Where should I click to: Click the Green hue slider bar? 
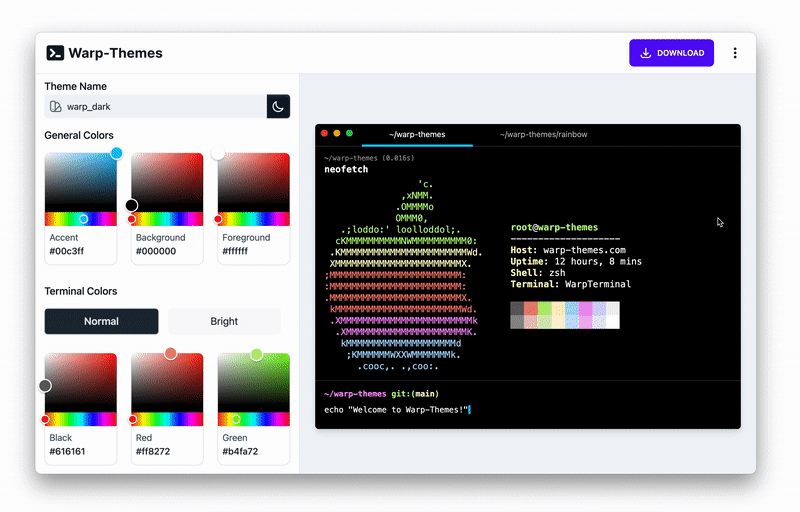254,419
